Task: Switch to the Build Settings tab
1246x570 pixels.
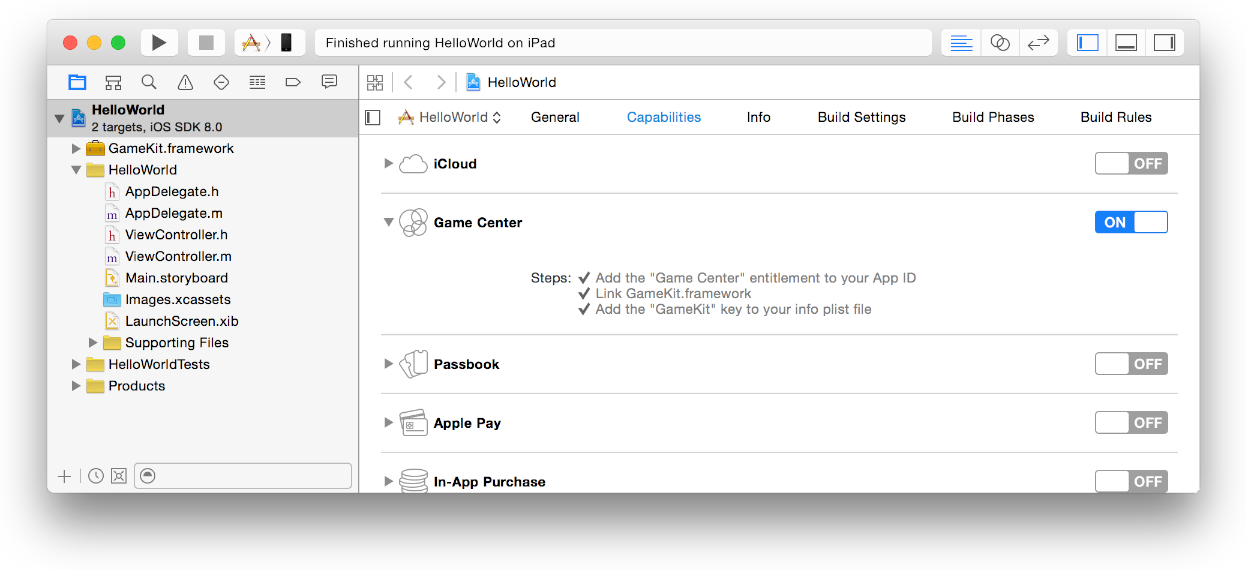Action: [x=861, y=117]
